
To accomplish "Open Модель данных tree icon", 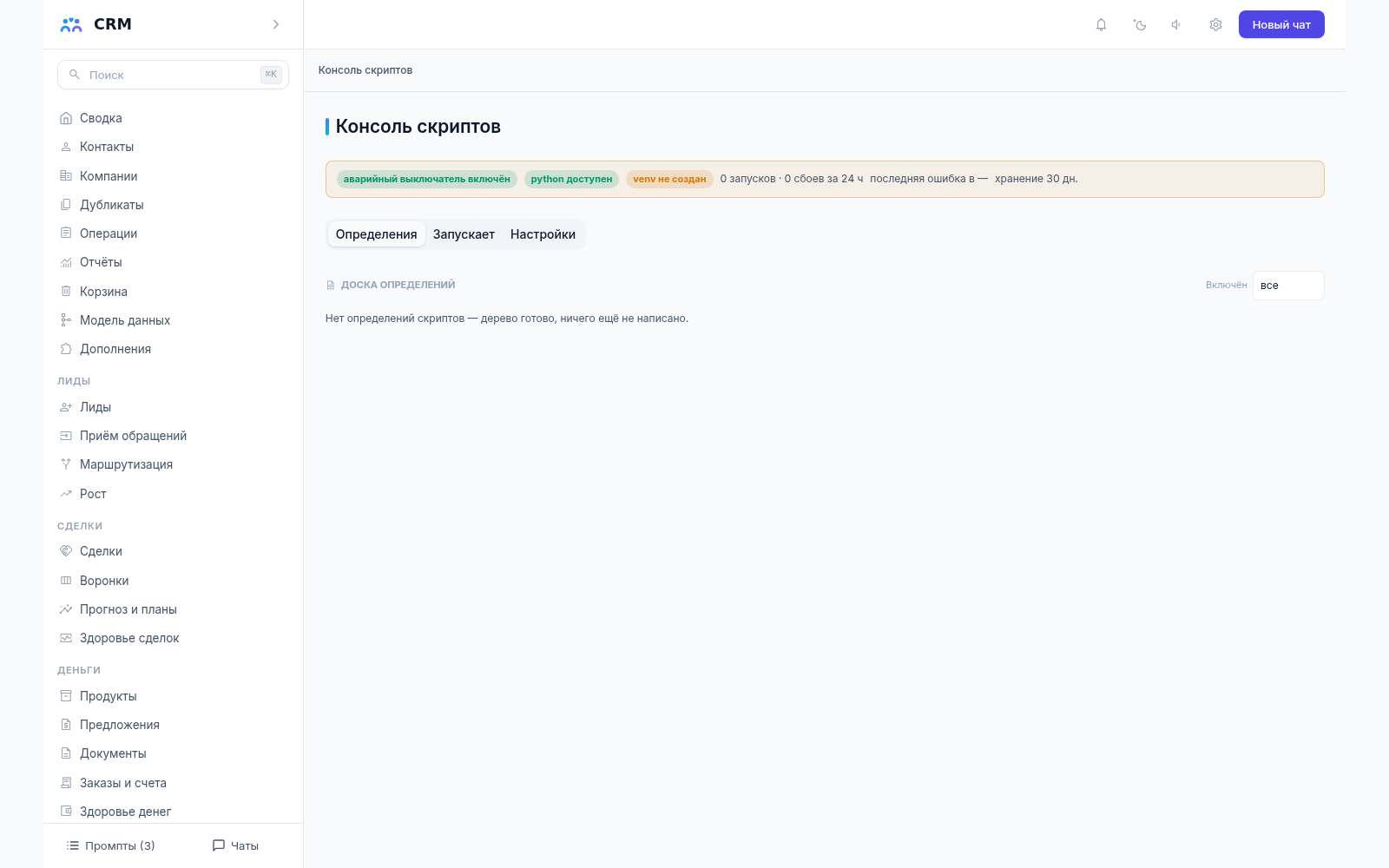I will 66,320.
